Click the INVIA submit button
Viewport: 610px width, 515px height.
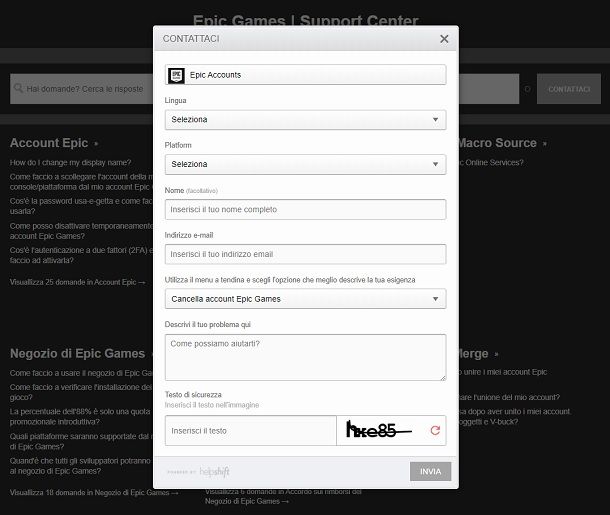430,471
